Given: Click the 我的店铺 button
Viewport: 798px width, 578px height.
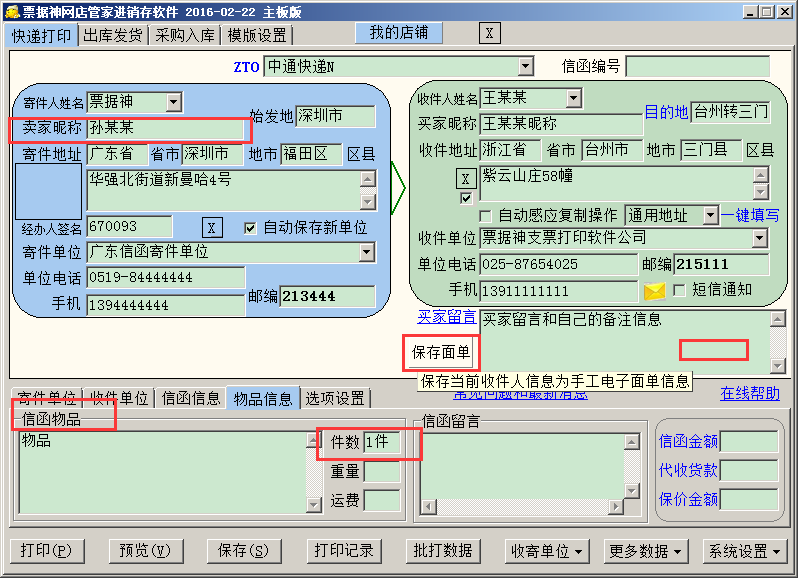Looking at the screenshot, I should [x=399, y=33].
